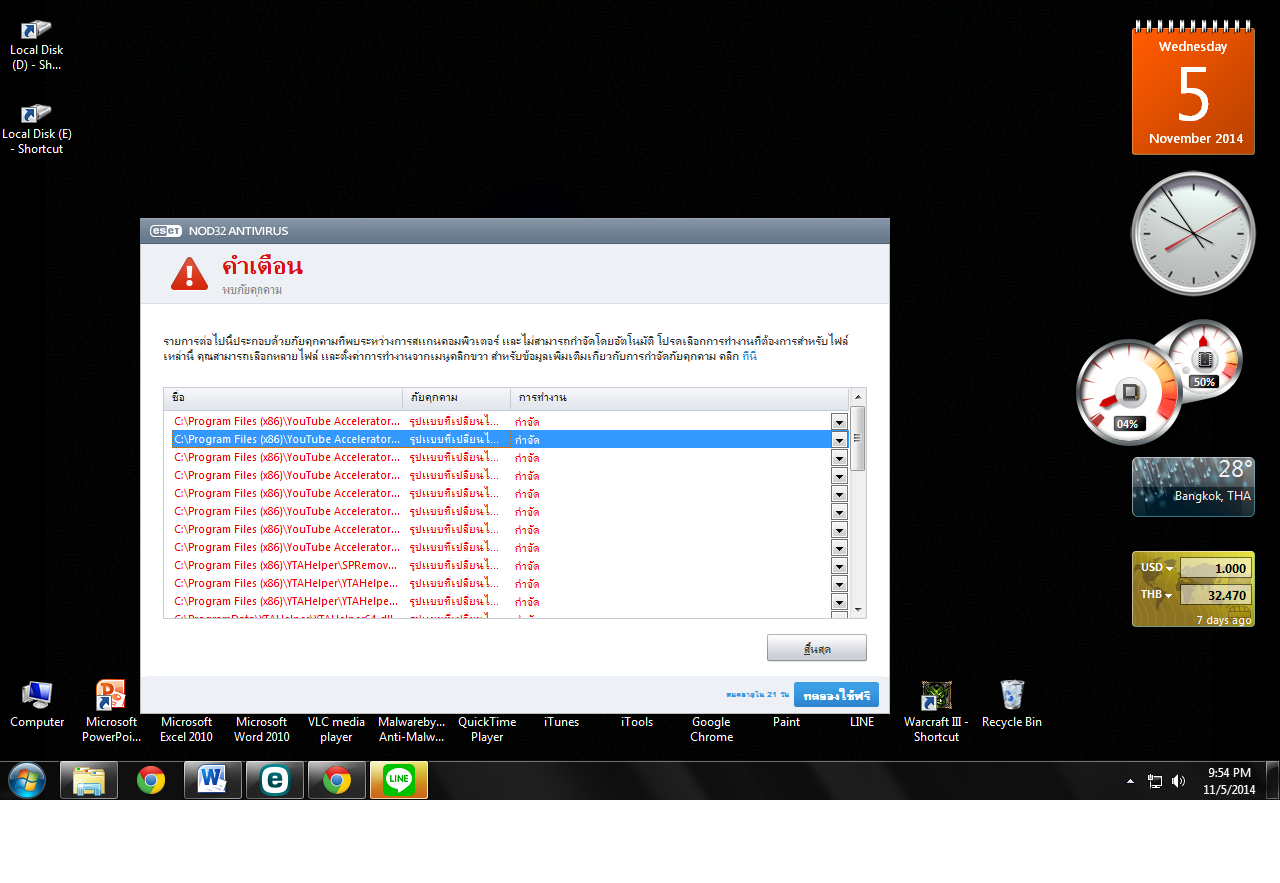The width and height of the screenshot is (1280, 883).
Task: Click the Chrome taskbar icon beside Explorer
Action: point(151,780)
